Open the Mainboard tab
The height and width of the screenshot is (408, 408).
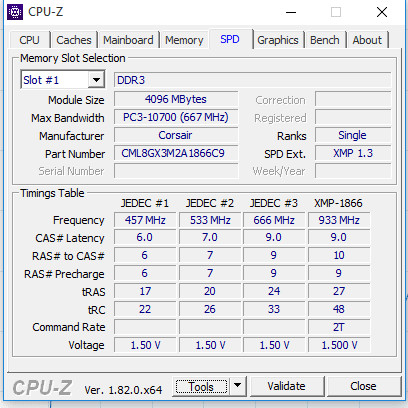[128, 40]
